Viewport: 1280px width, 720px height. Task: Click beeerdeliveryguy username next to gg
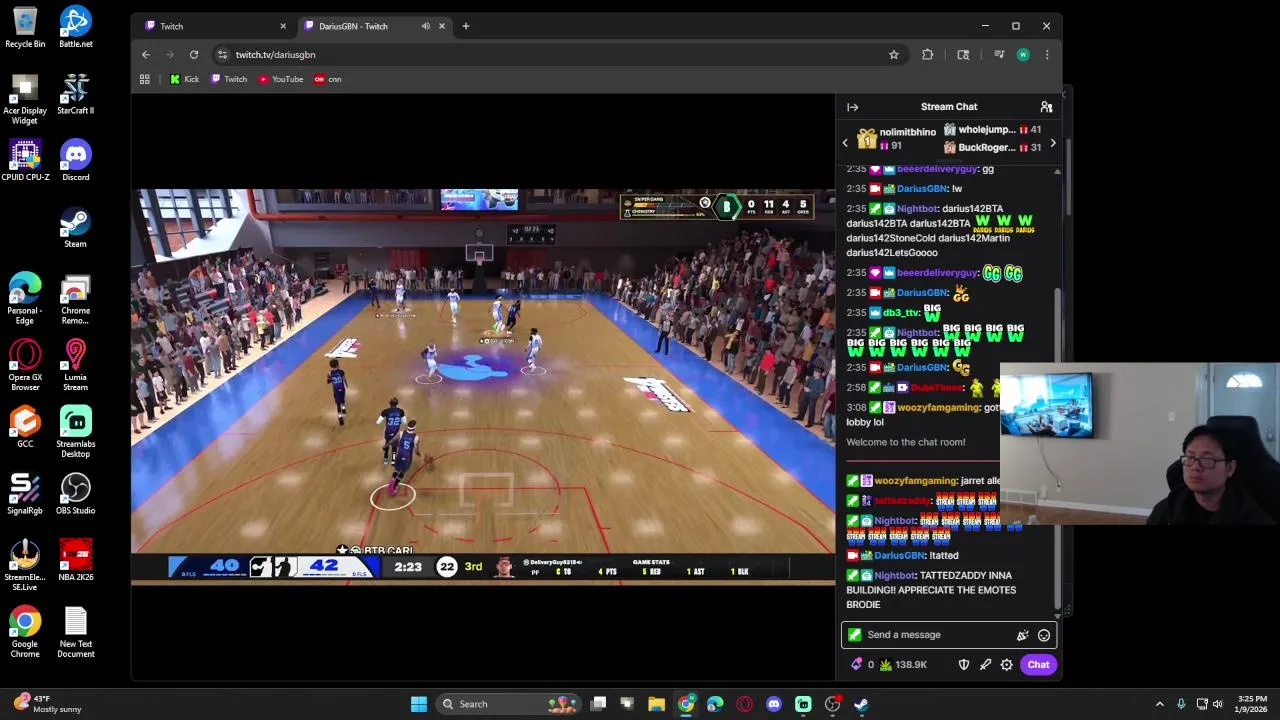(937, 169)
